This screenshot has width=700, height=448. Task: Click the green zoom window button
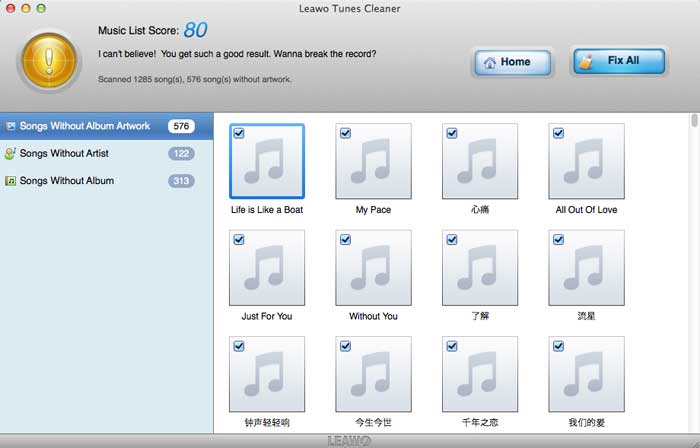[41, 8]
